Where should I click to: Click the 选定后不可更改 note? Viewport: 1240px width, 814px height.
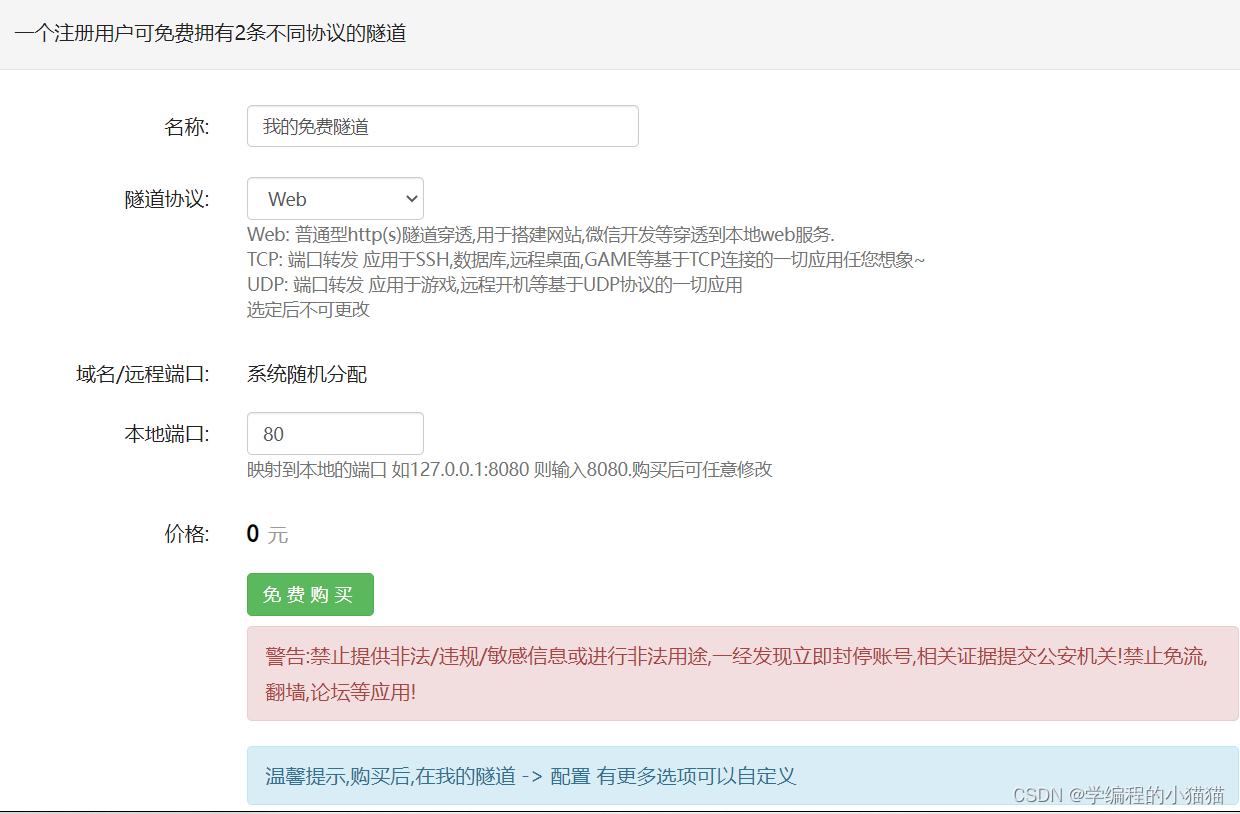308,309
